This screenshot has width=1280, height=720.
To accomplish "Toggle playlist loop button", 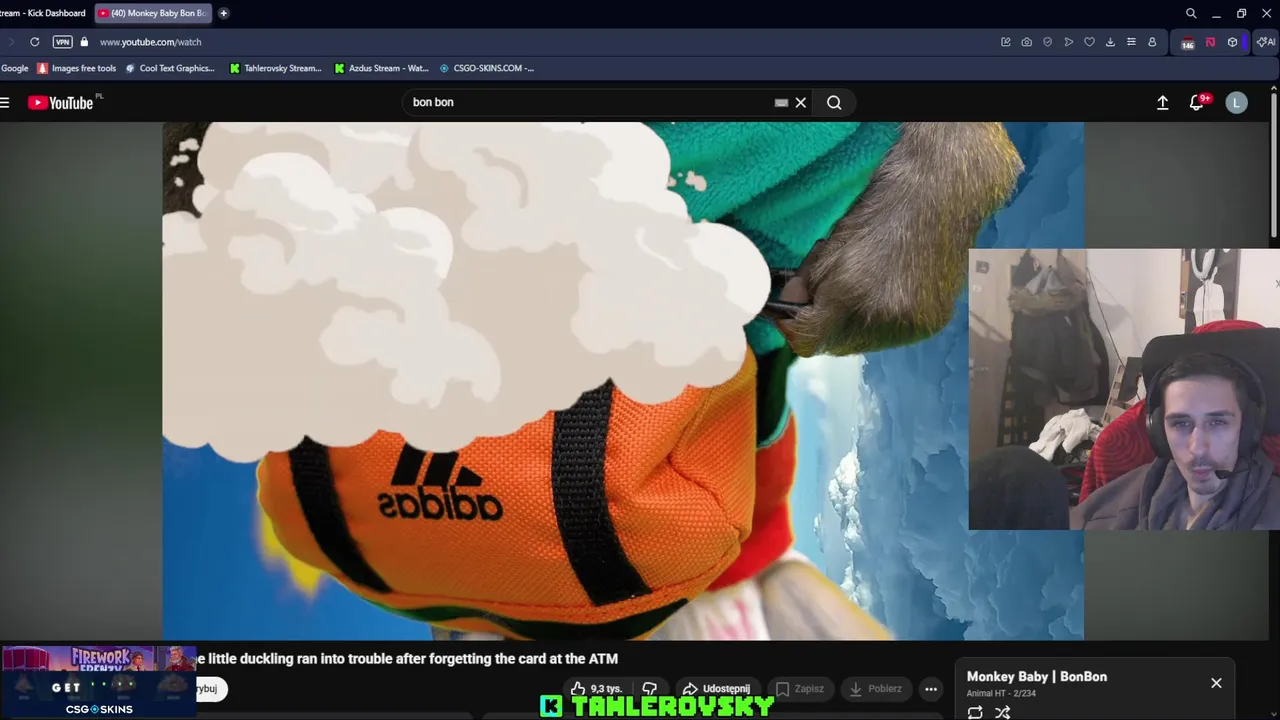I will pyautogui.click(x=975, y=712).
